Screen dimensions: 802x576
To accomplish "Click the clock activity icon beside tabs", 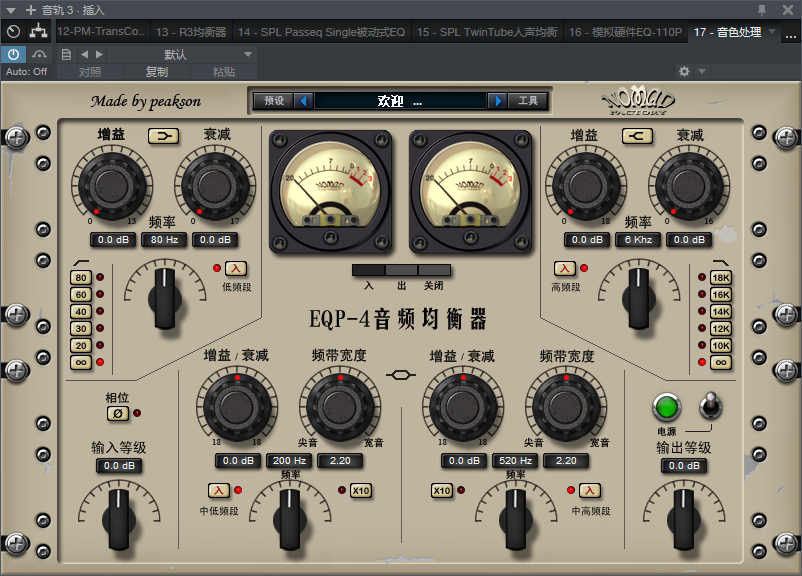I will [13, 32].
